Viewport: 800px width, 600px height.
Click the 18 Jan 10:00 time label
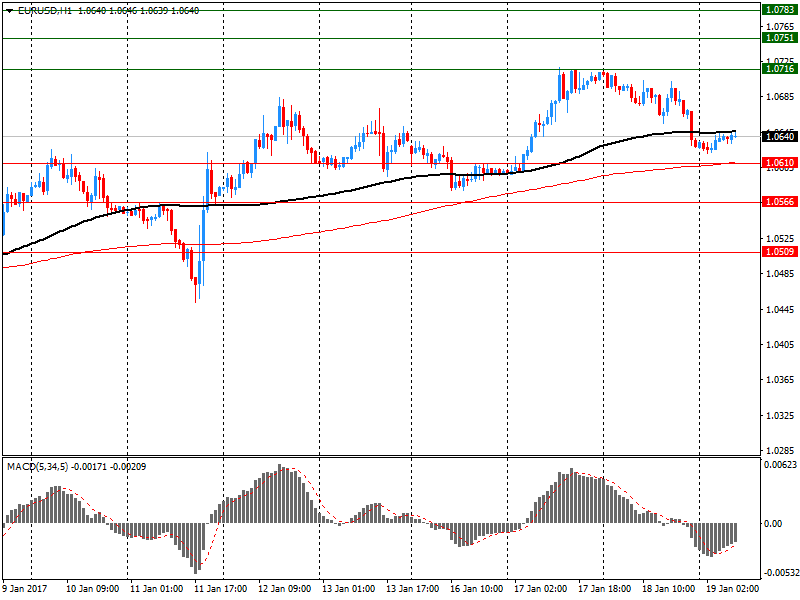(668, 589)
